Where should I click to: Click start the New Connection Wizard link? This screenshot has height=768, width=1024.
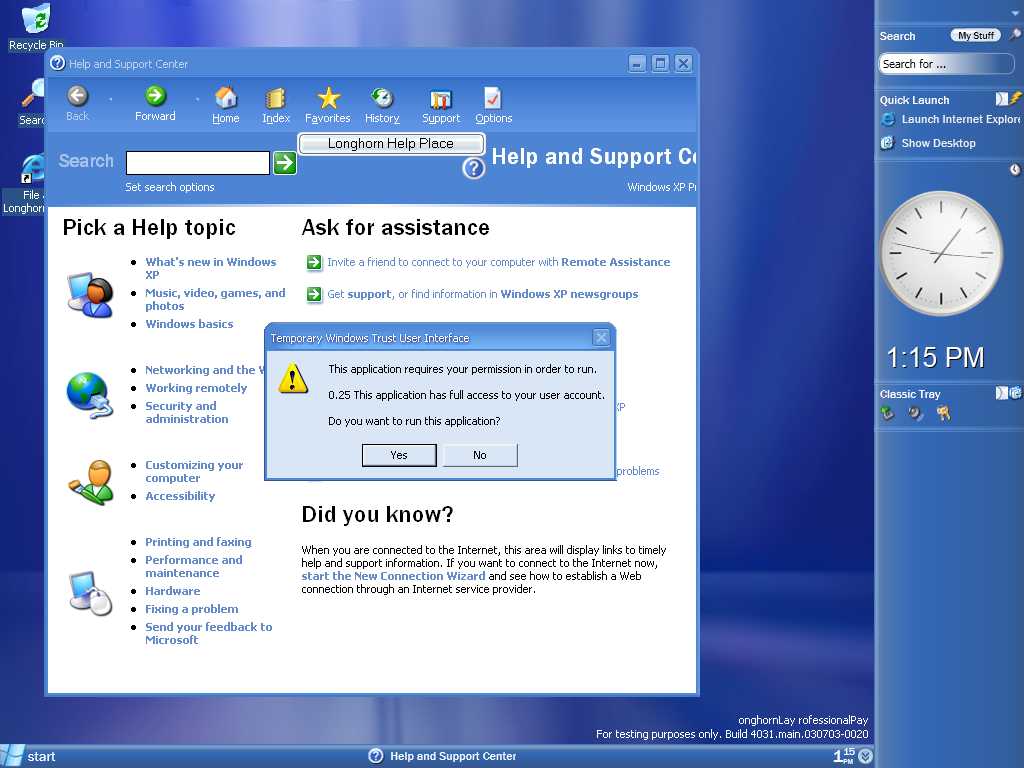coord(393,576)
